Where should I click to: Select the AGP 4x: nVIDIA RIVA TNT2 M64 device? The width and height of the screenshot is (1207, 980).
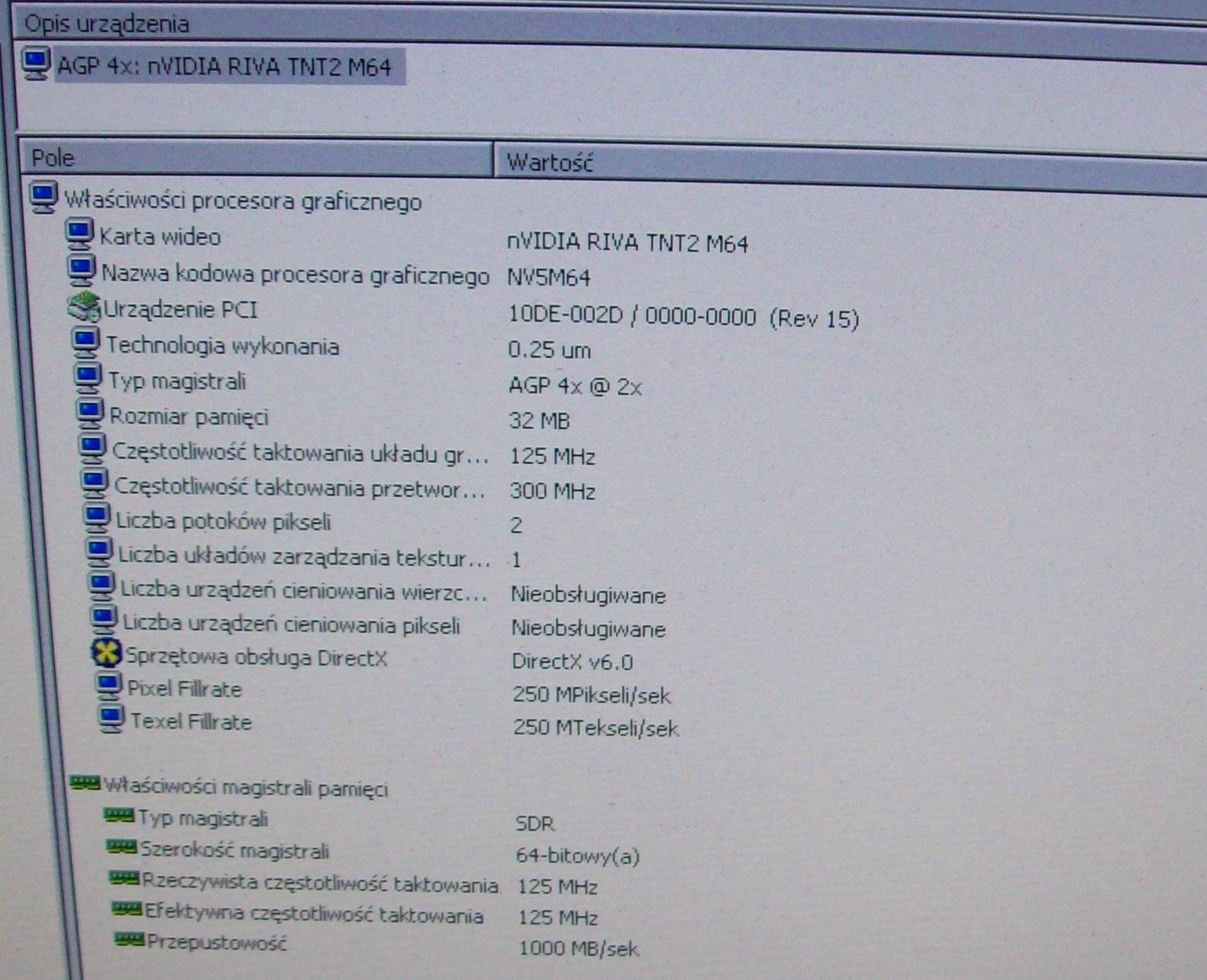click(x=224, y=67)
